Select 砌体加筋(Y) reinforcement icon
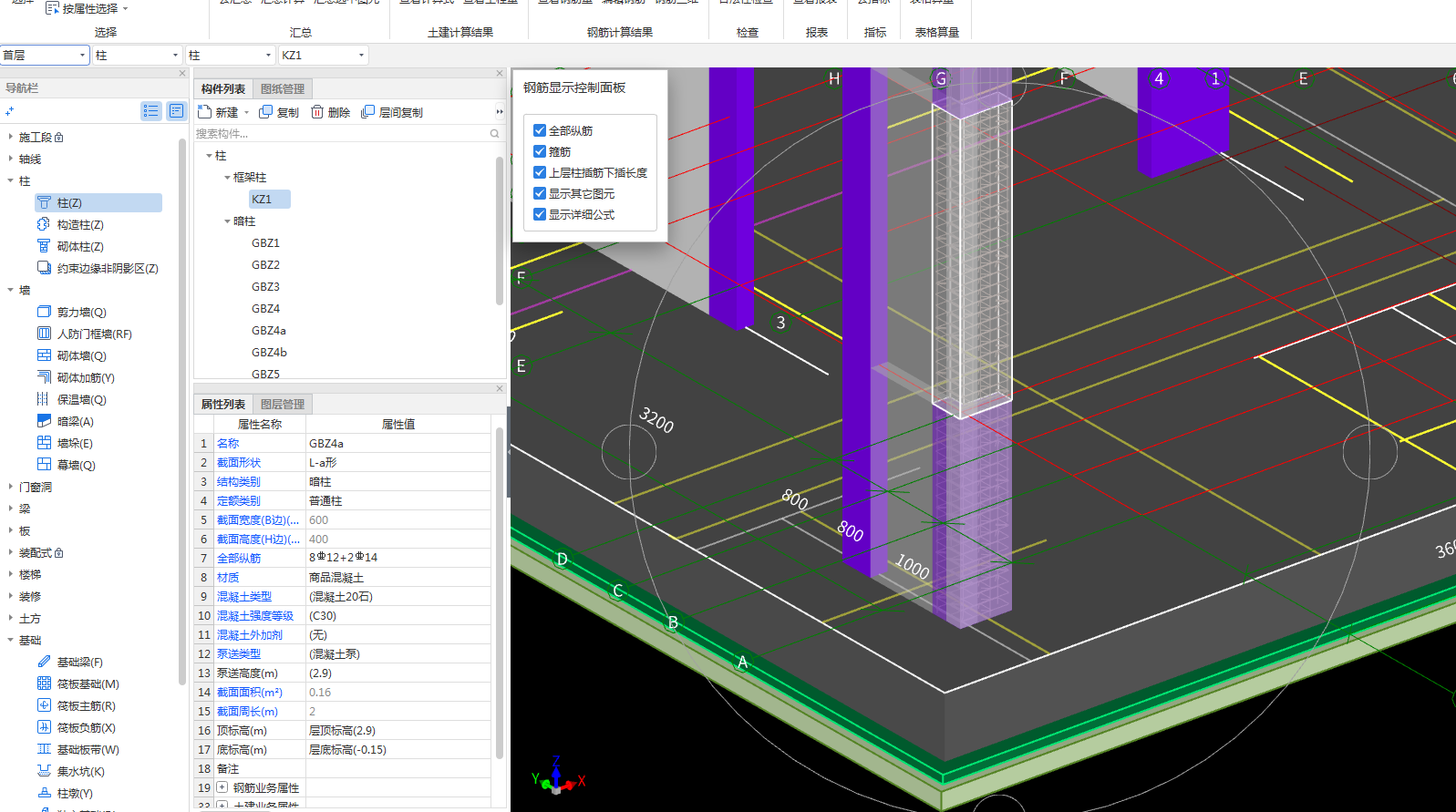This screenshot has height=812, width=1456. pos(44,377)
